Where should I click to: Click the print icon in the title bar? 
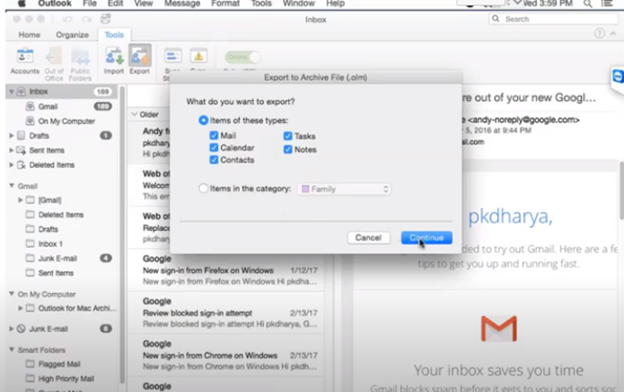coord(105,19)
